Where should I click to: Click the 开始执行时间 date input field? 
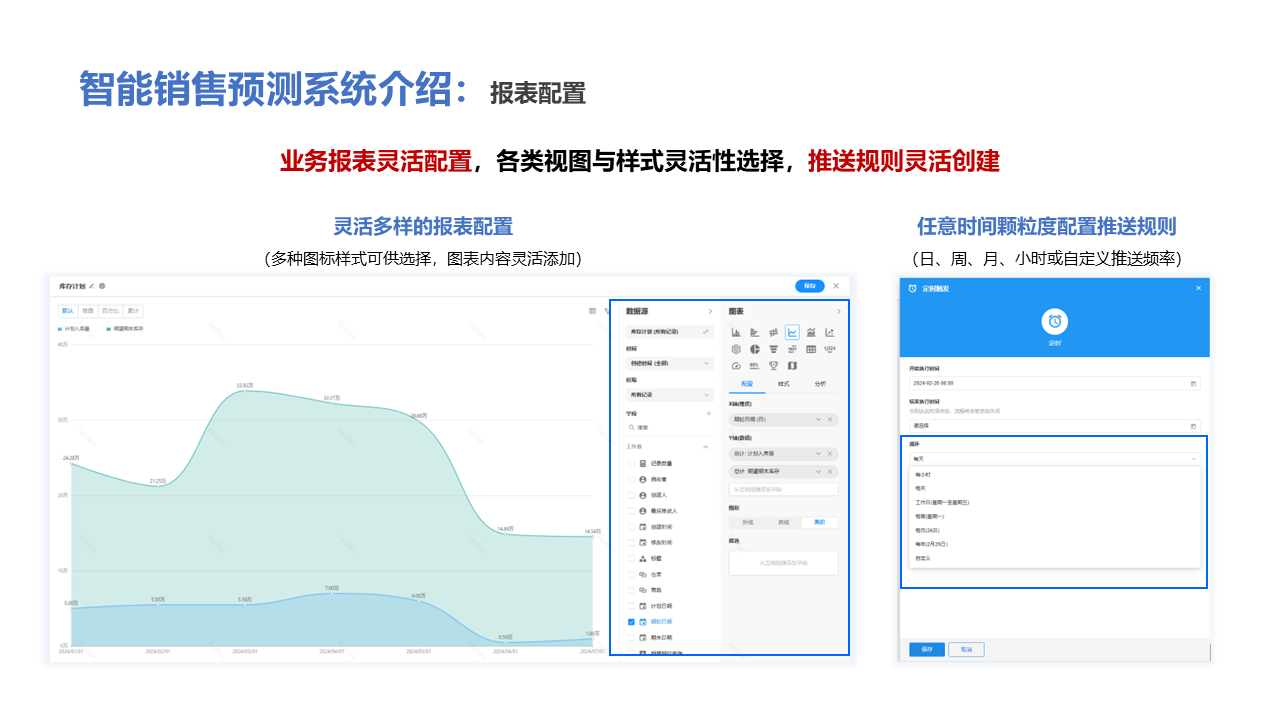[x=1054, y=383]
